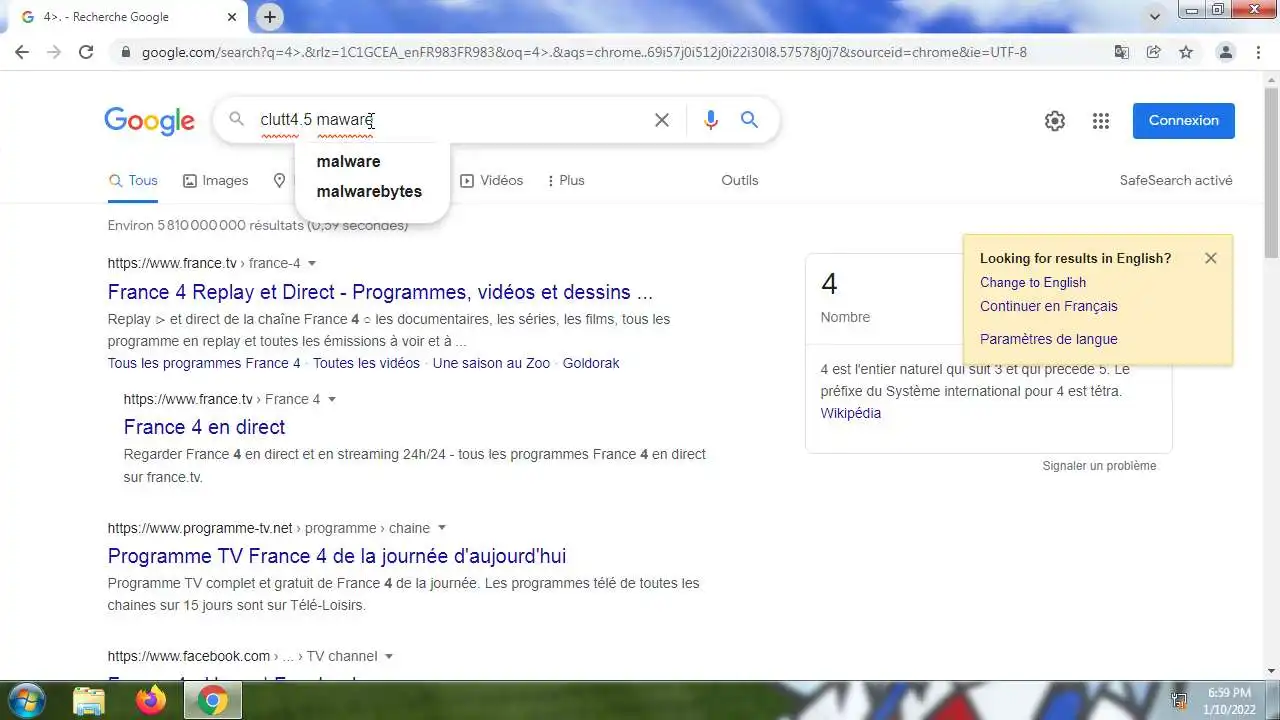Switch to the Vidéos tab
Screen dimensions: 1280x720
(x=491, y=180)
